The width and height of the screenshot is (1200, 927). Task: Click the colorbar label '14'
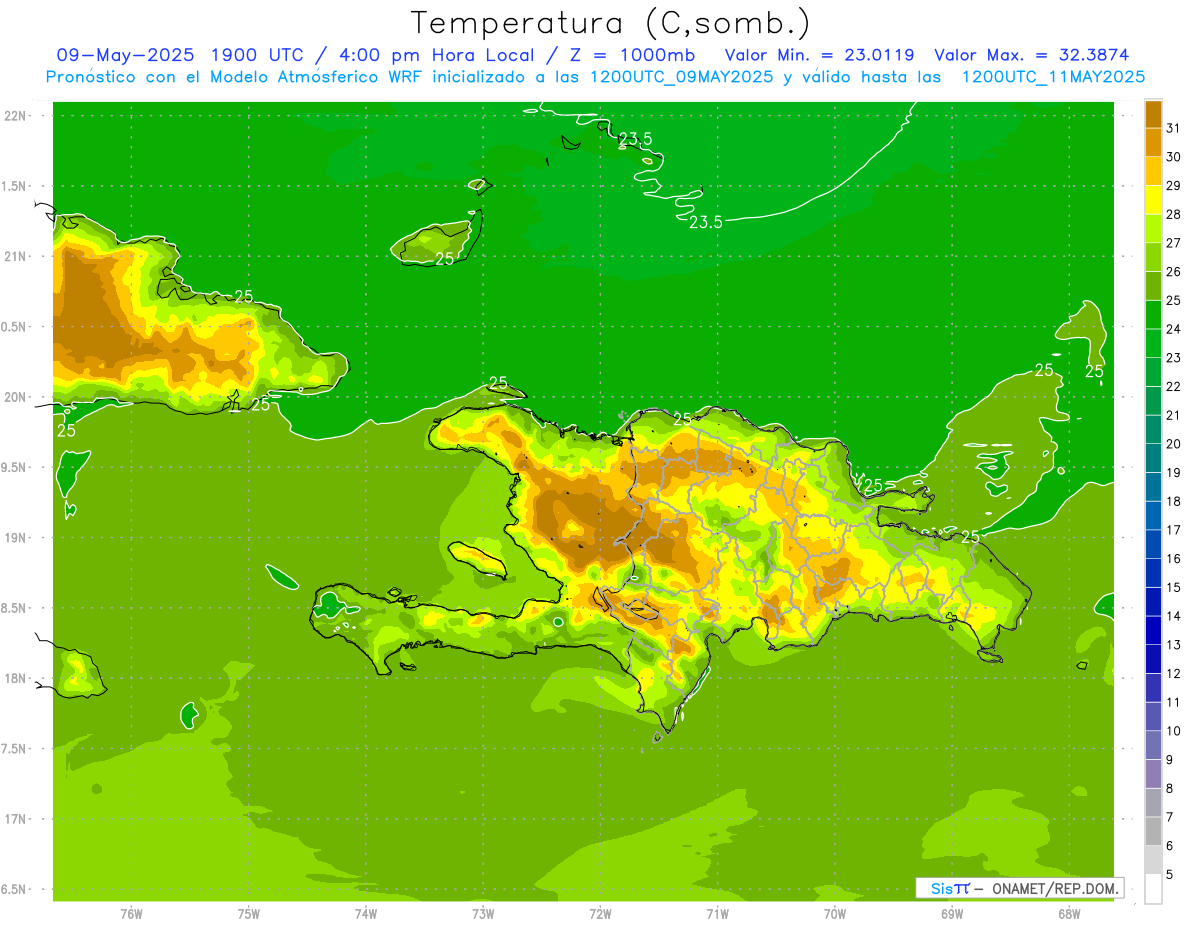[1174, 616]
